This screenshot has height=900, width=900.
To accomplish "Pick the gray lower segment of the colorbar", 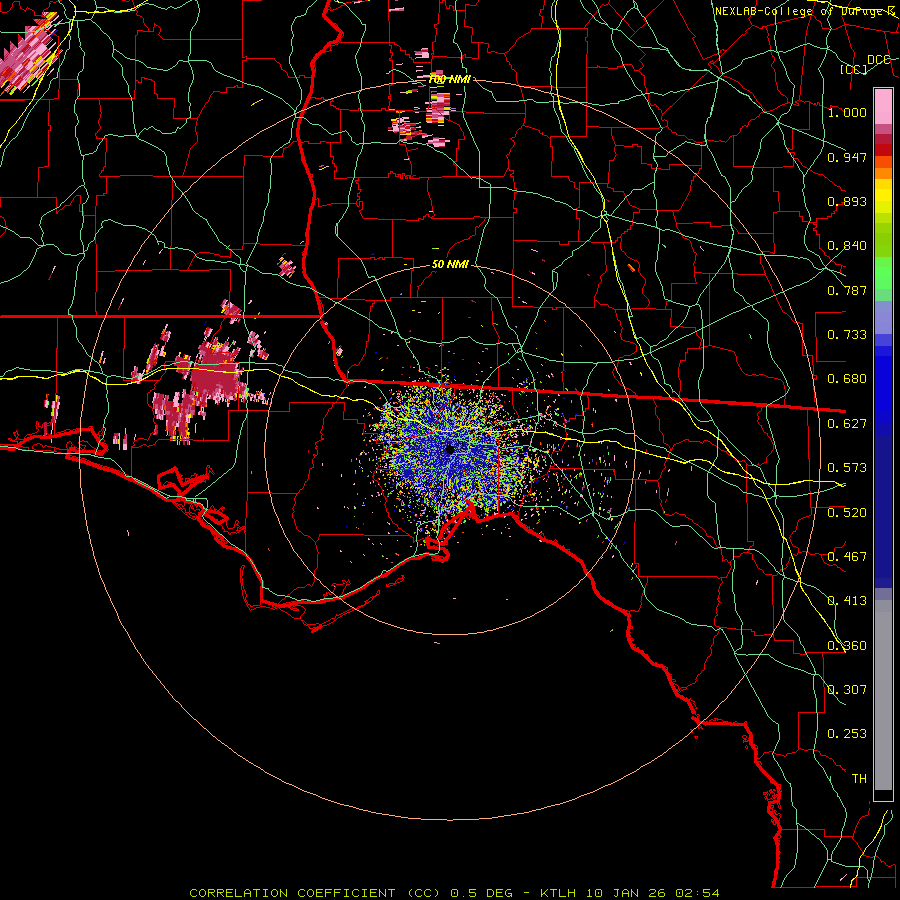I will [883, 695].
